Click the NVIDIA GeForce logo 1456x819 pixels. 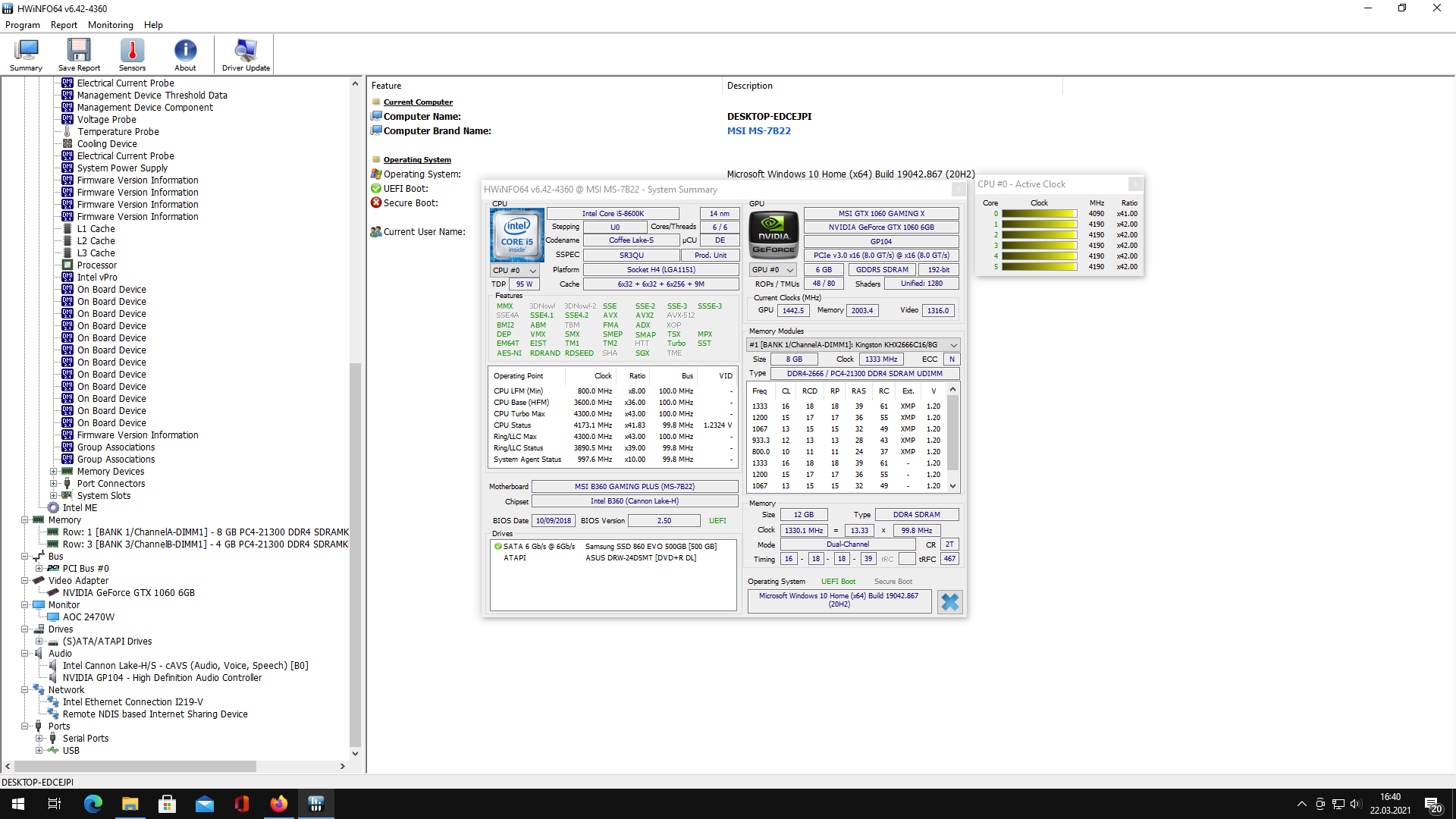[x=773, y=235]
